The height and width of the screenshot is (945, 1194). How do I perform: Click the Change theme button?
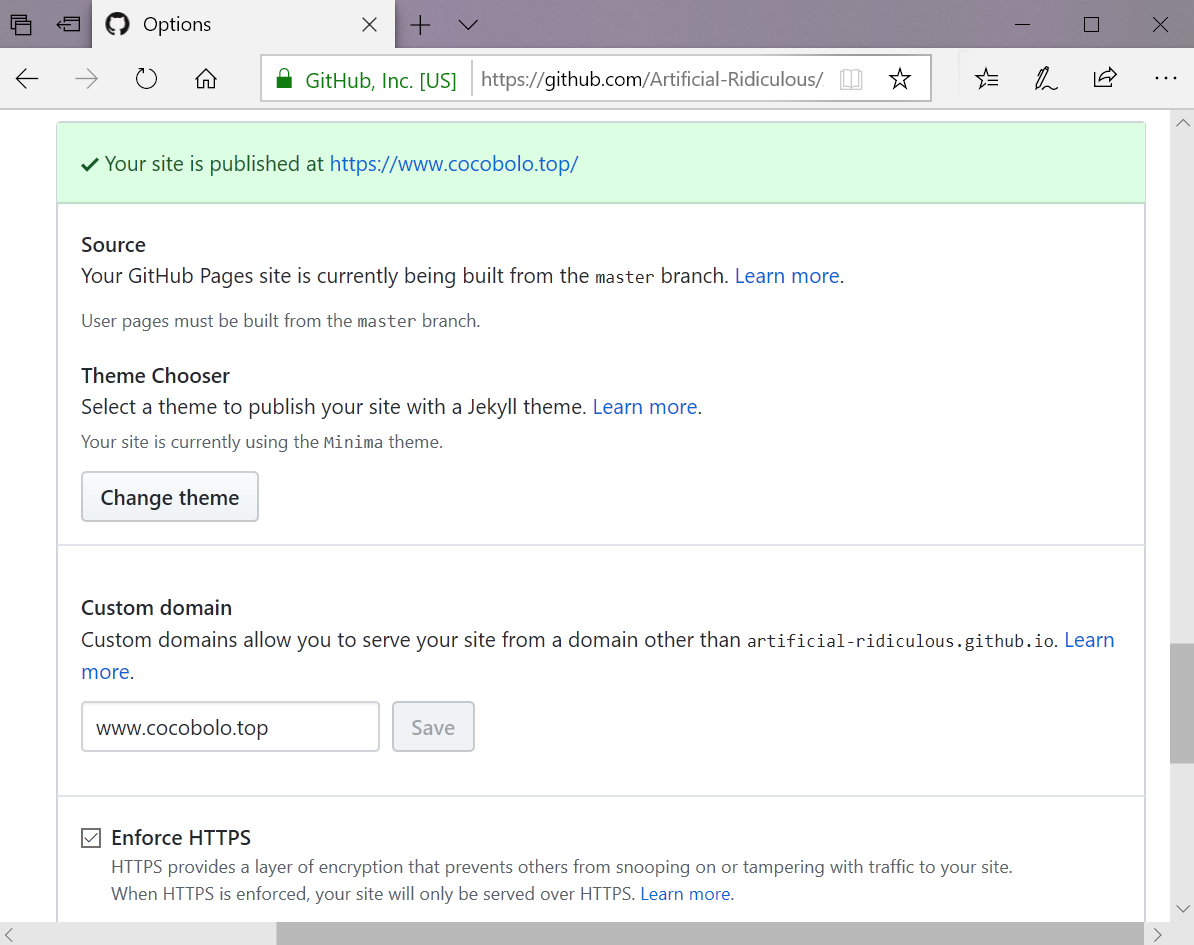point(170,496)
